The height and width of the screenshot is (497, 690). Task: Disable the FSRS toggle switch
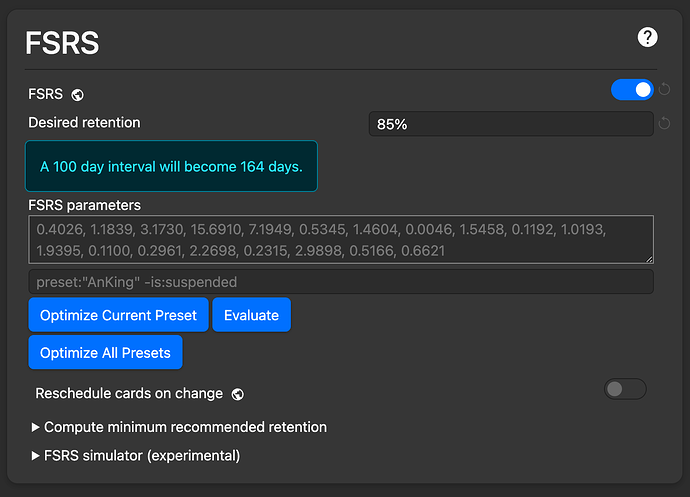632,90
